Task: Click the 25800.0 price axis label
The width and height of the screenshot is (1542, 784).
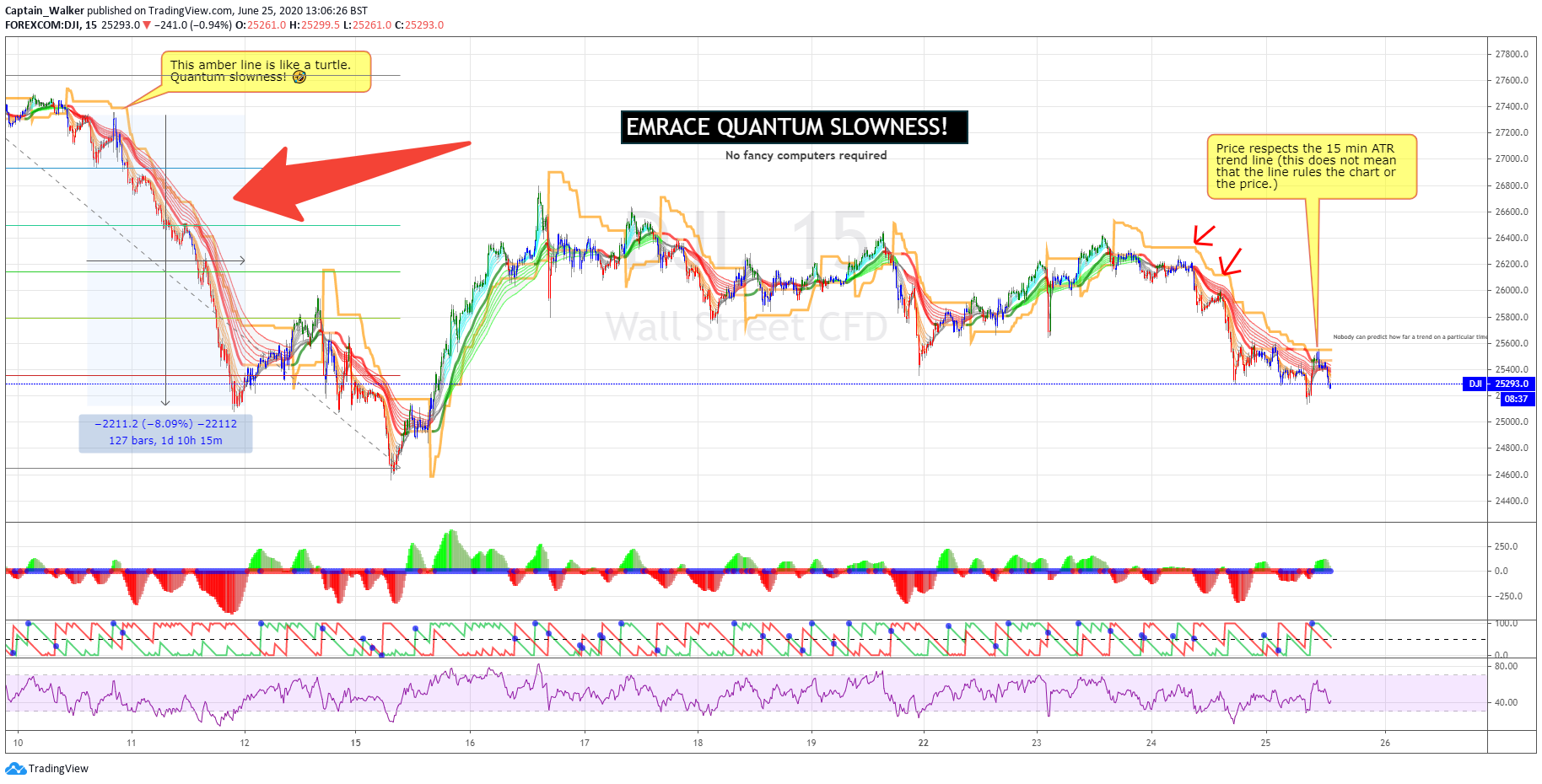Action: [1512, 317]
